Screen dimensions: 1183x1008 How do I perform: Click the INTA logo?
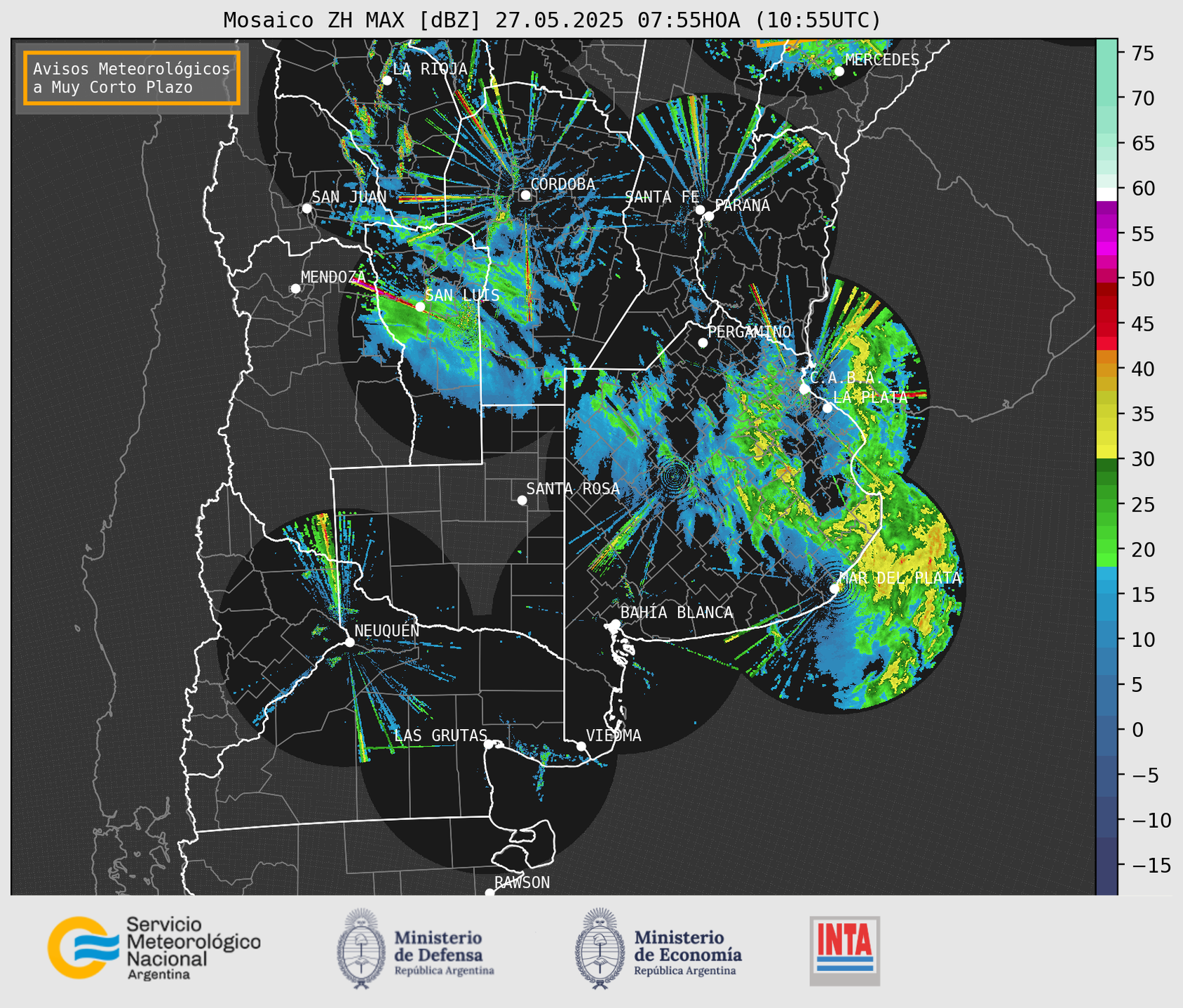pos(844,951)
